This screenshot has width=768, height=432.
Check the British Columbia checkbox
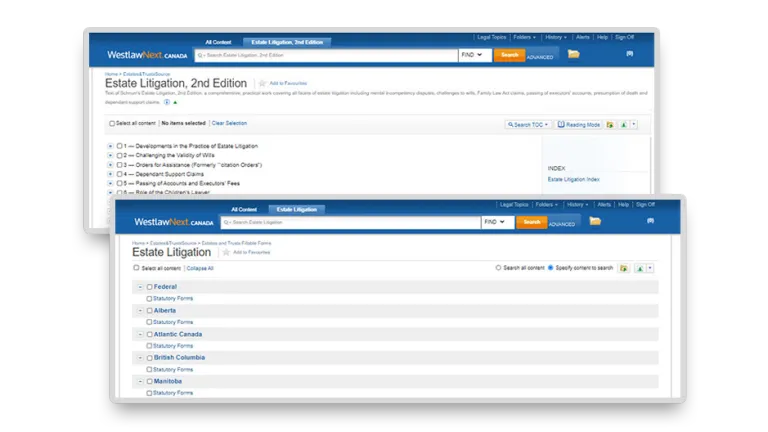(149, 358)
